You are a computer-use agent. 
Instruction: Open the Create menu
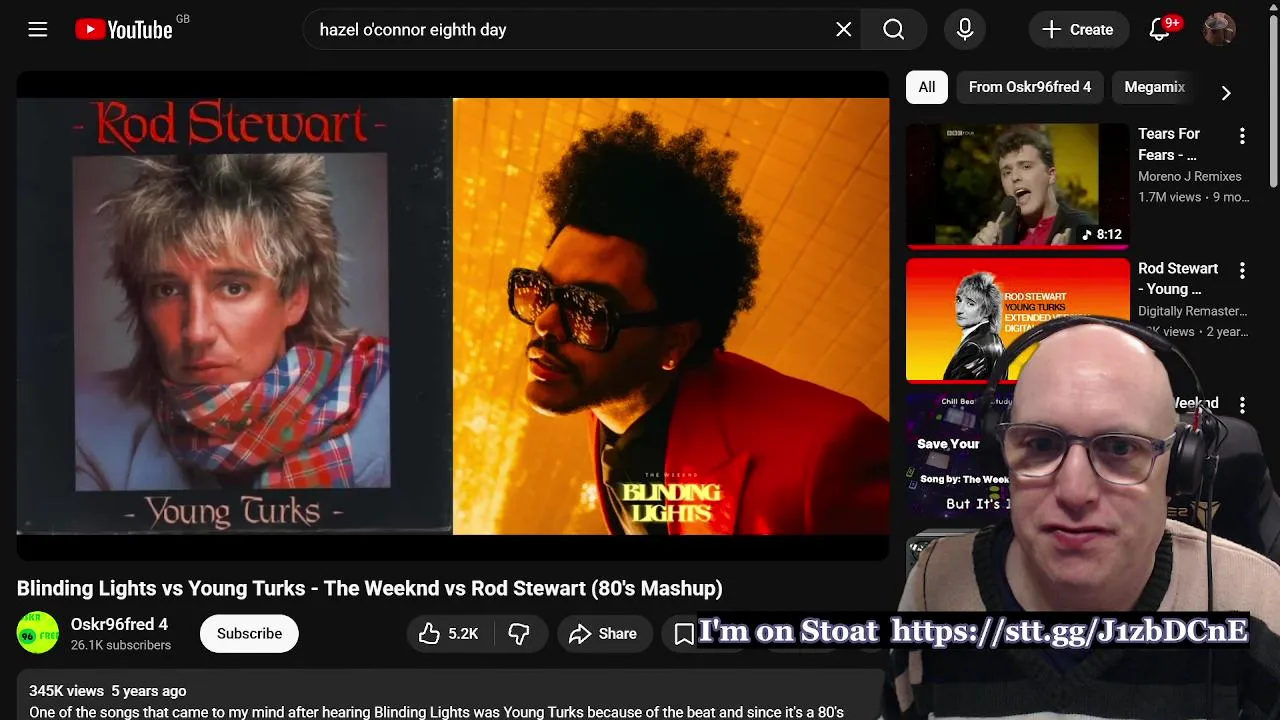1078,30
